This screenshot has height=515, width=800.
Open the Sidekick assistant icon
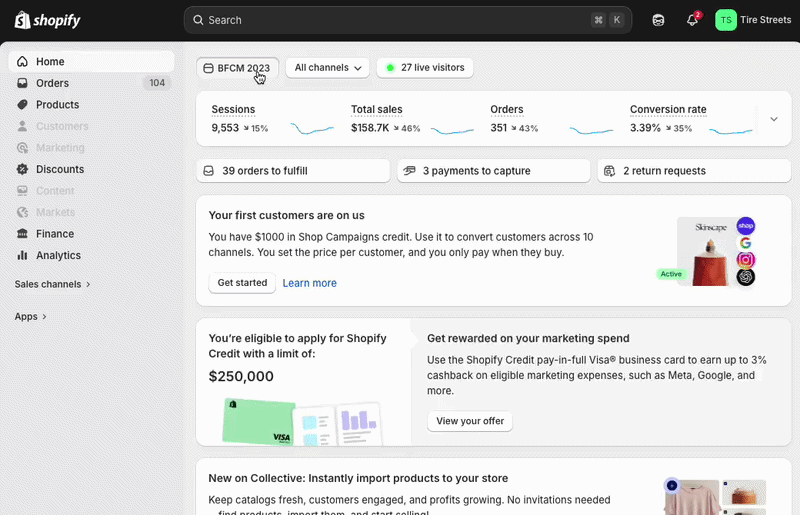click(x=658, y=20)
